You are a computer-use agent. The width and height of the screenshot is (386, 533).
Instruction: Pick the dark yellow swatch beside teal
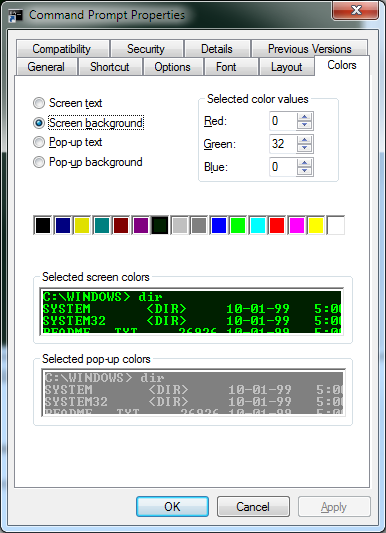[x=82, y=225]
